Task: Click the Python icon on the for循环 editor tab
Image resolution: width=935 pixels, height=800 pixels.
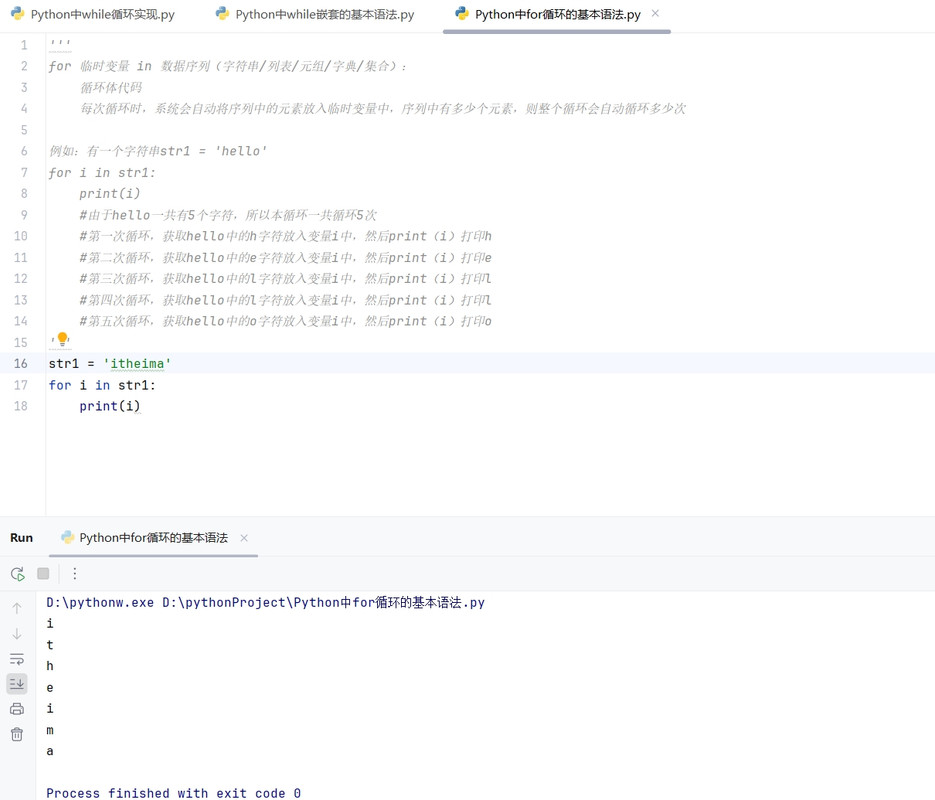Action: [x=462, y=14]
